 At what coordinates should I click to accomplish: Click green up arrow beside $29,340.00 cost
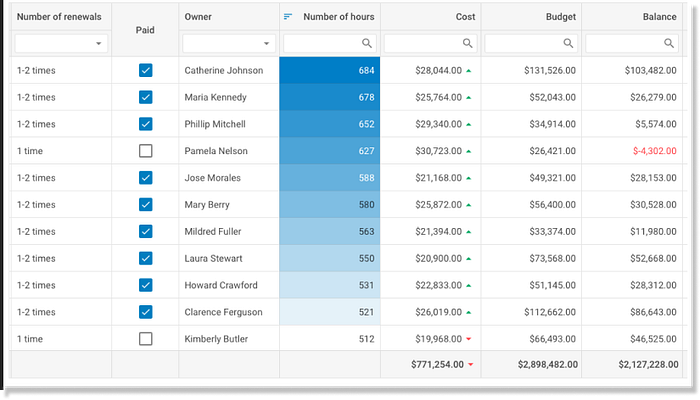pyautogui.click(x=469, y=125)
